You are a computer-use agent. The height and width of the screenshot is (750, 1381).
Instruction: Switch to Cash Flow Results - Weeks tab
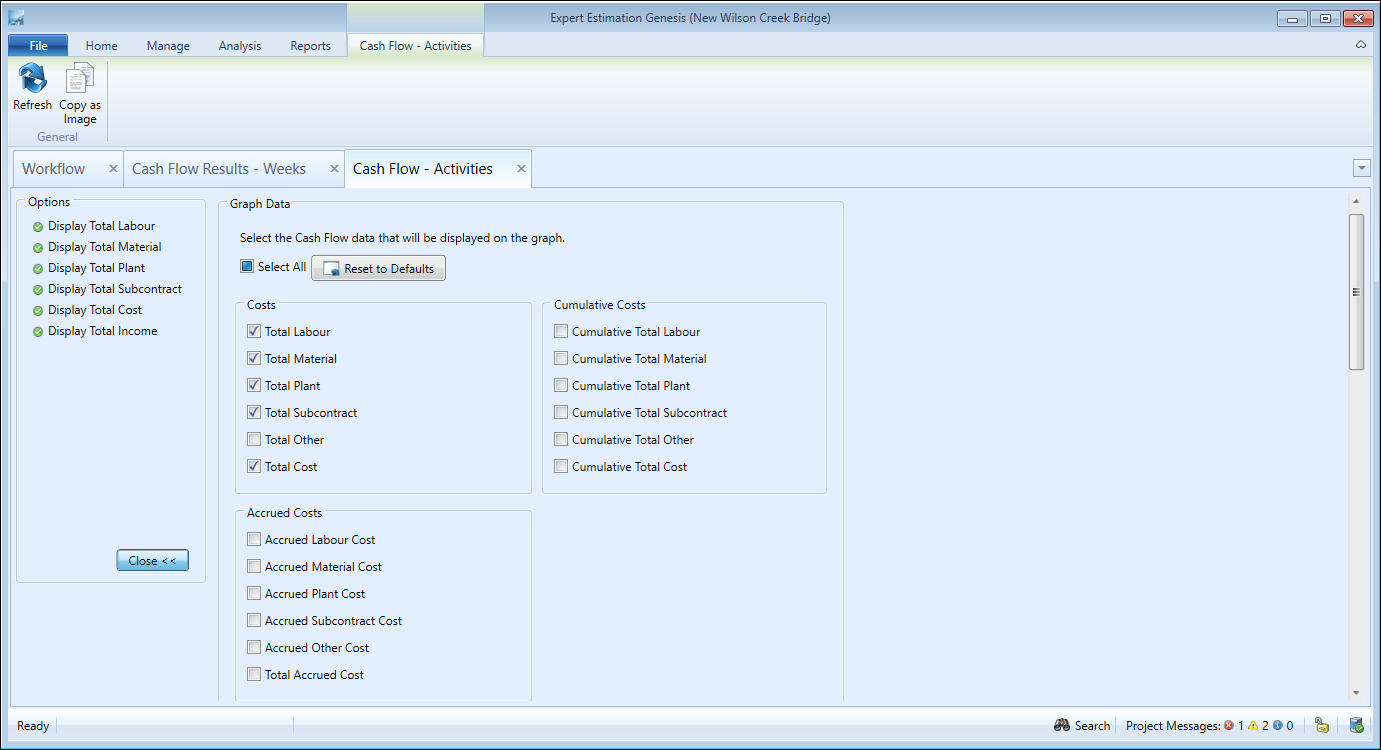[x=219, y=169]
